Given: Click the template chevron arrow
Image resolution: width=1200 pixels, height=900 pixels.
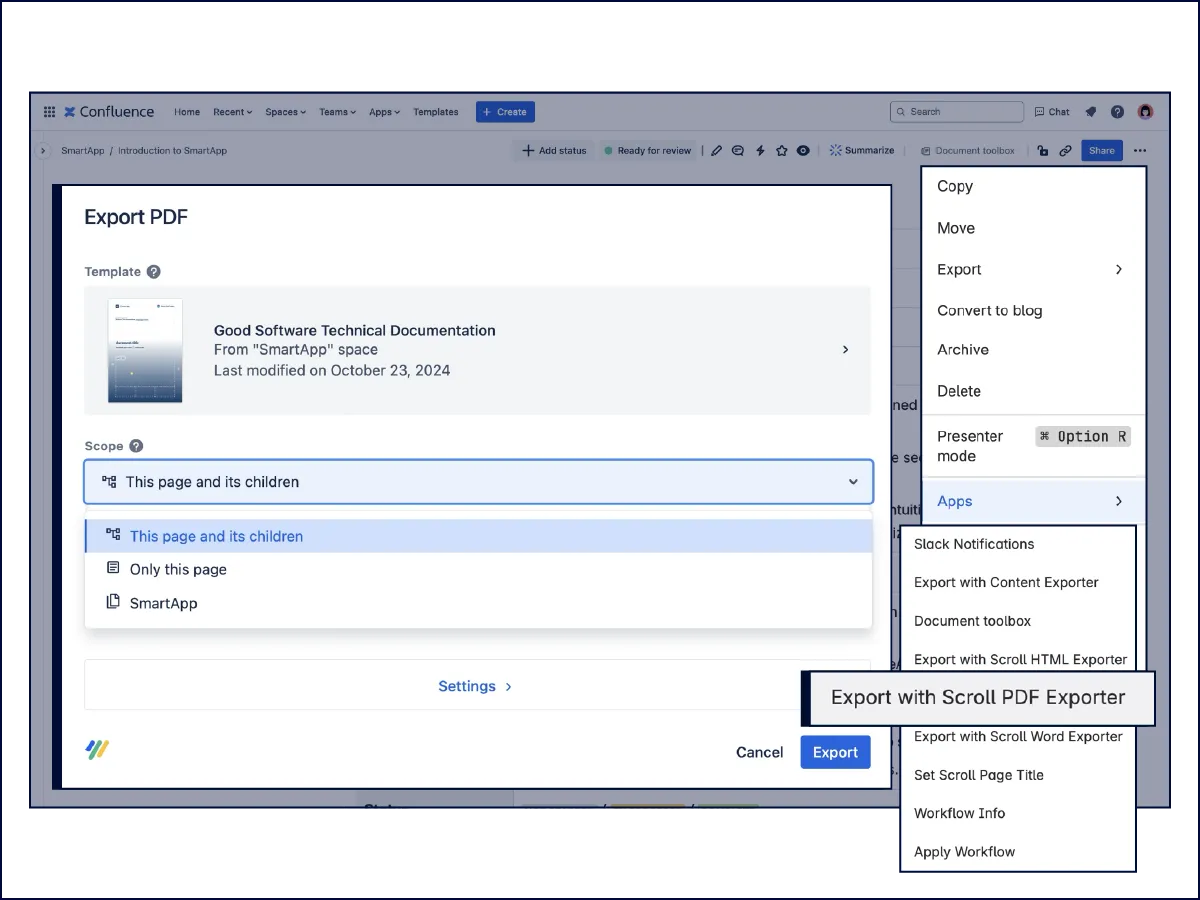Looking at the screenshot, I should [x=845, y=350].
